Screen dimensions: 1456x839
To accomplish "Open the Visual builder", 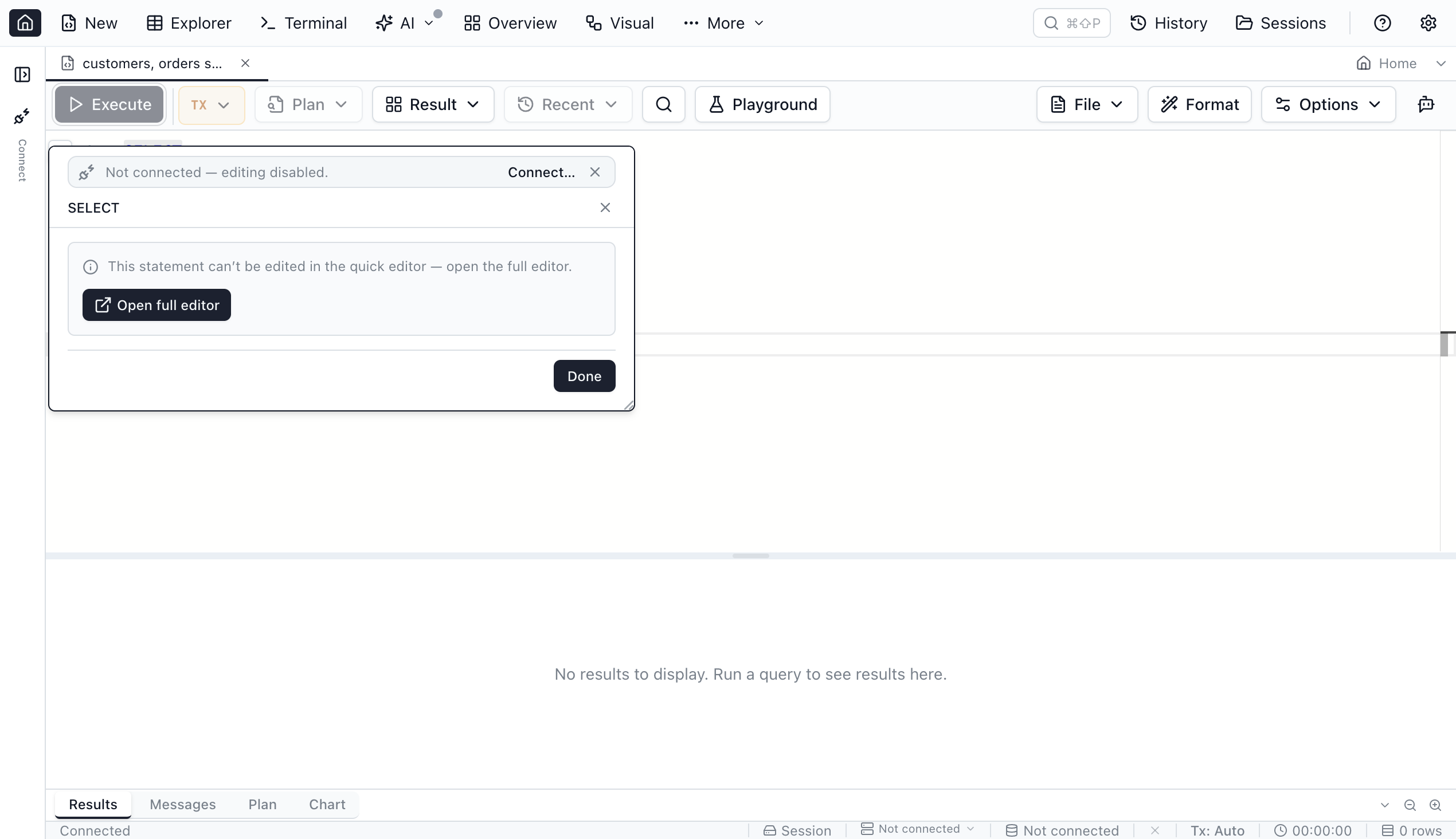I will click(620, 23).
